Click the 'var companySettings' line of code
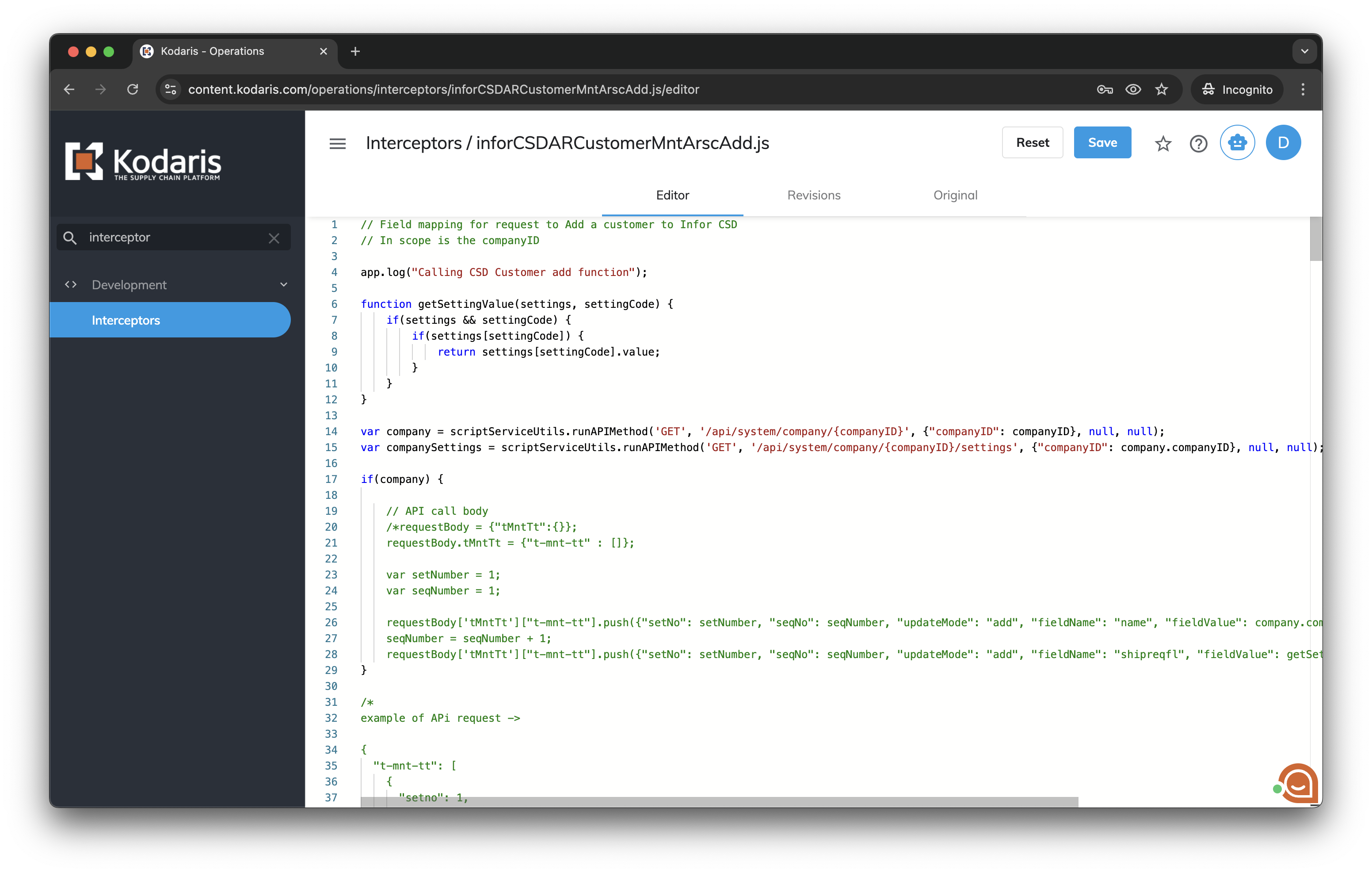This screenshot has width=1372, height=873. 841,447
